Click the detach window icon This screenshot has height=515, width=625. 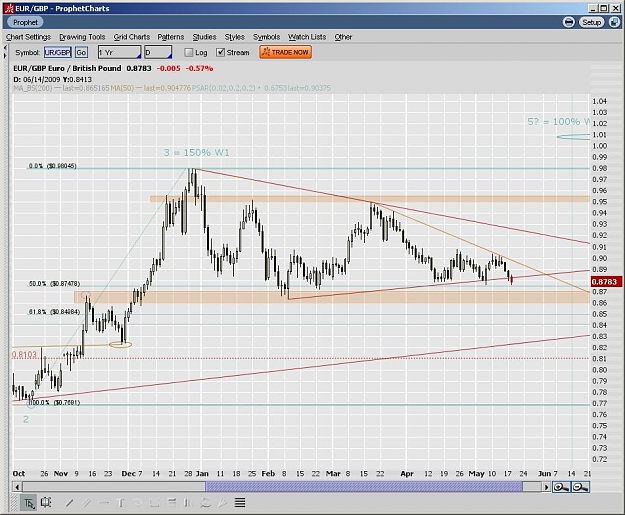(614, 22)
